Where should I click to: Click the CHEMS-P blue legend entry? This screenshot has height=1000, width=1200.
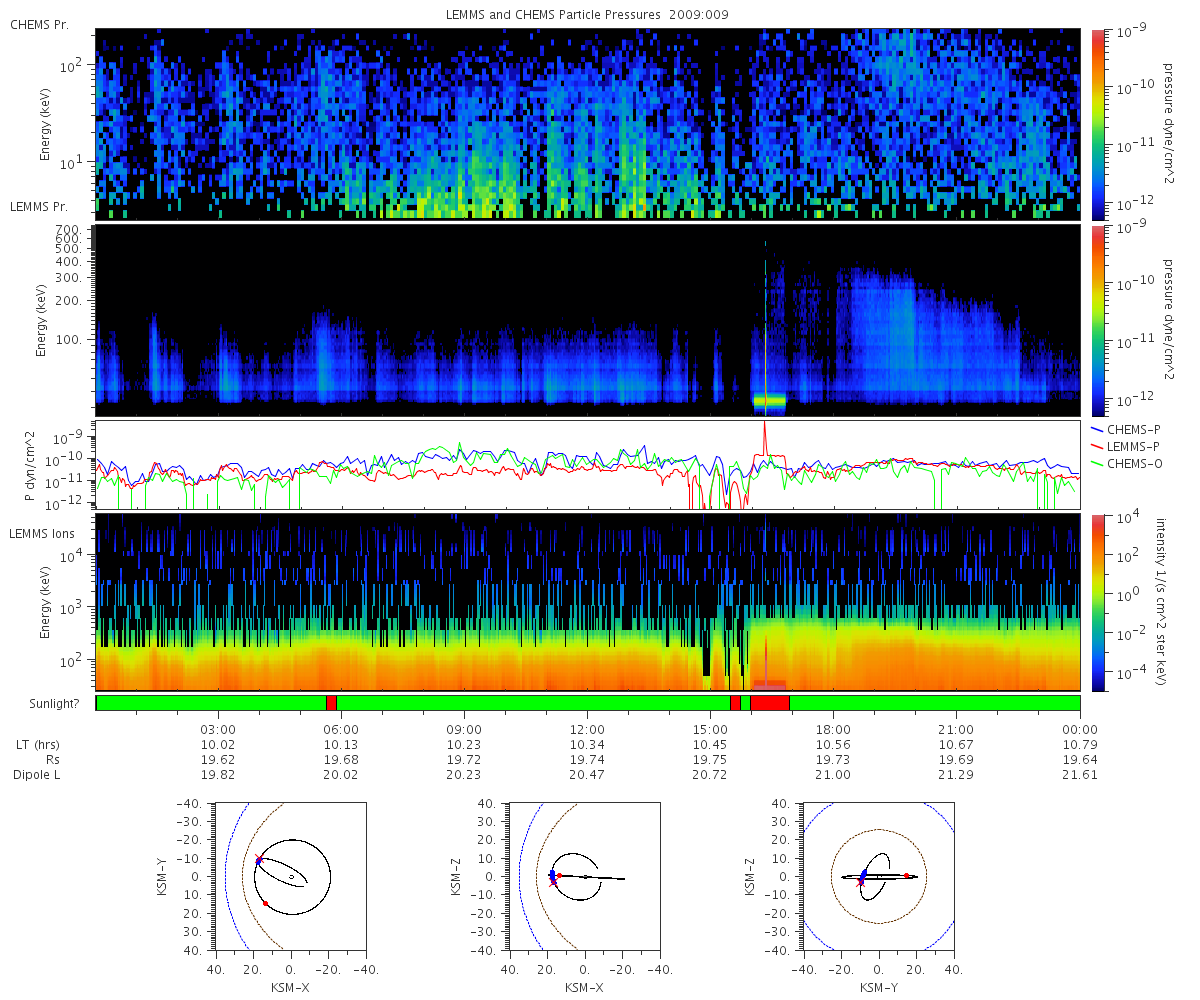tap(1124, 428)
